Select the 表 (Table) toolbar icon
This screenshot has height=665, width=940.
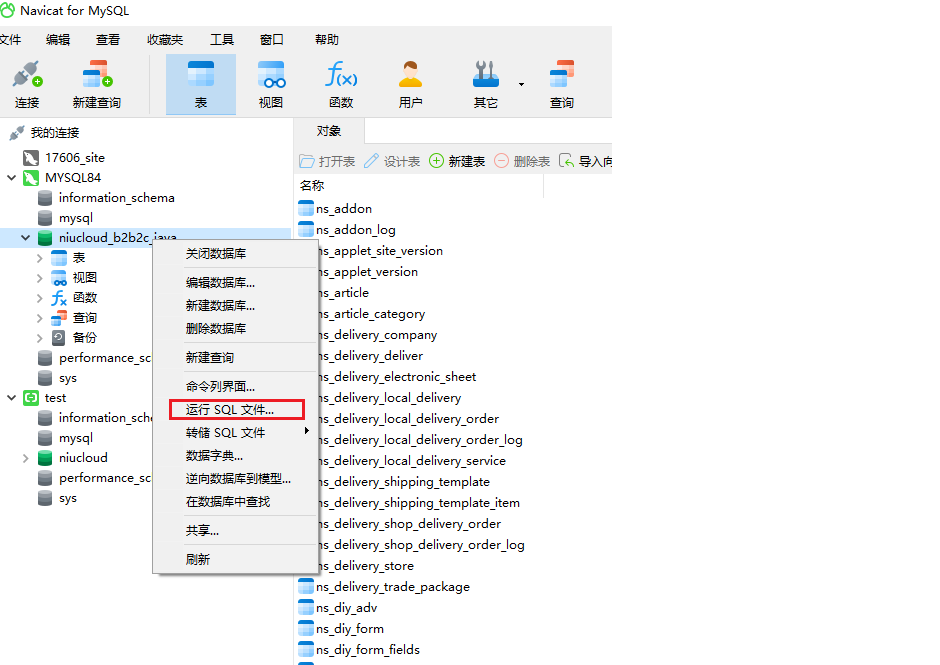201,84
